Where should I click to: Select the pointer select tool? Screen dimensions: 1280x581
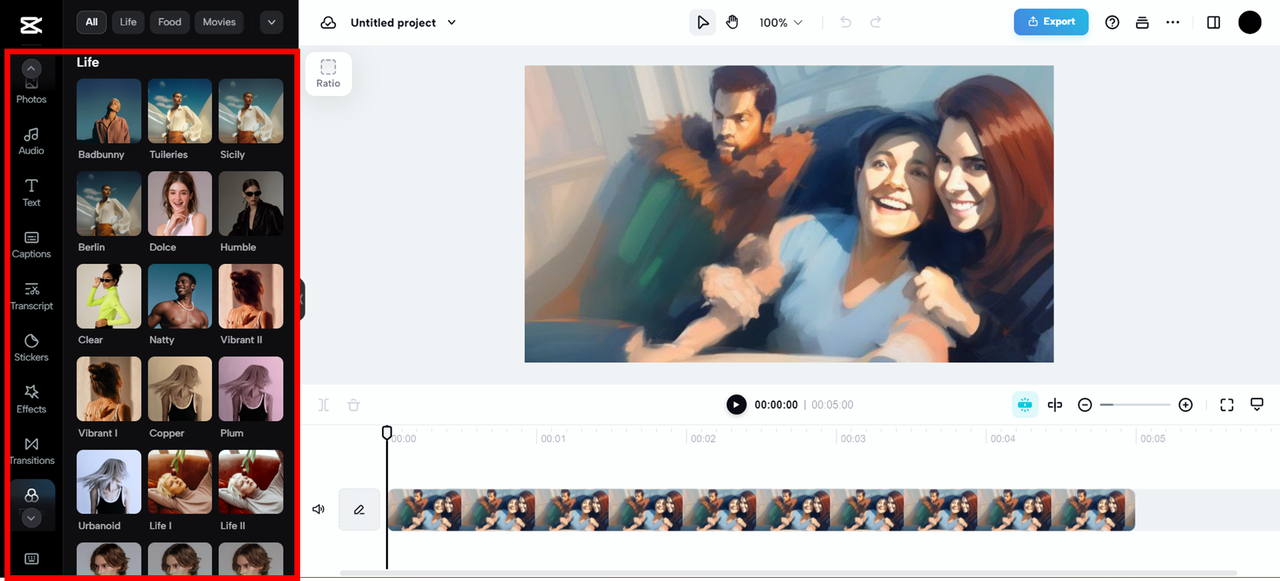point(703,22)
